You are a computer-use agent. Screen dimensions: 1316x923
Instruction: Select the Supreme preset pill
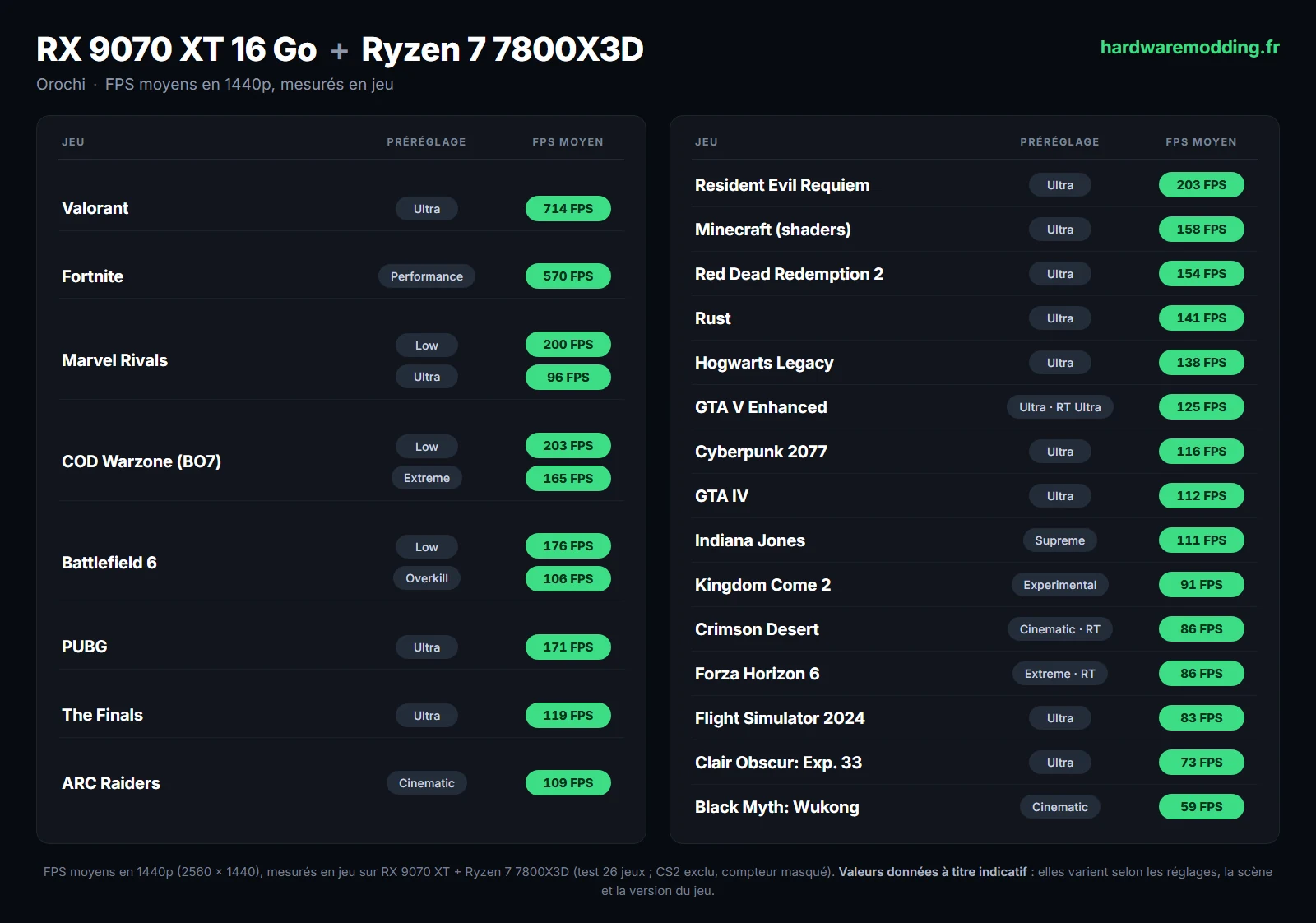[x=1060, y=540]
